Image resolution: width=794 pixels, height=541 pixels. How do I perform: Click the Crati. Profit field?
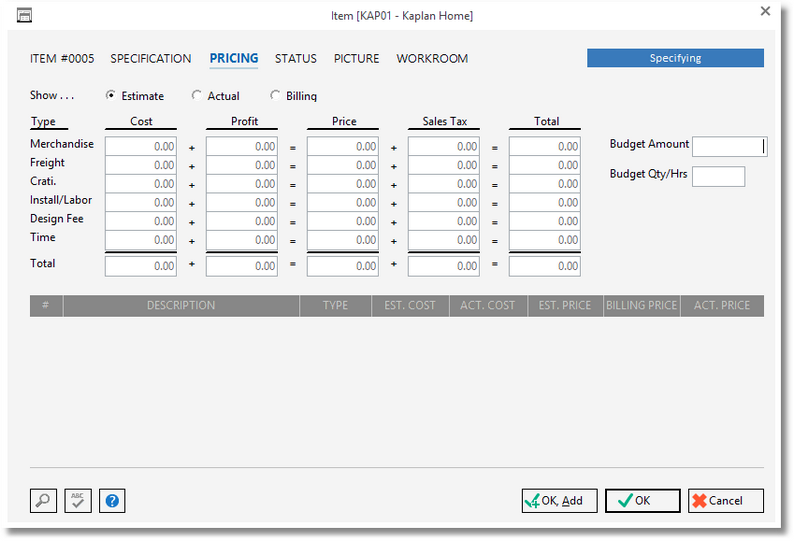pyautogui.click(x=242, y=184)
